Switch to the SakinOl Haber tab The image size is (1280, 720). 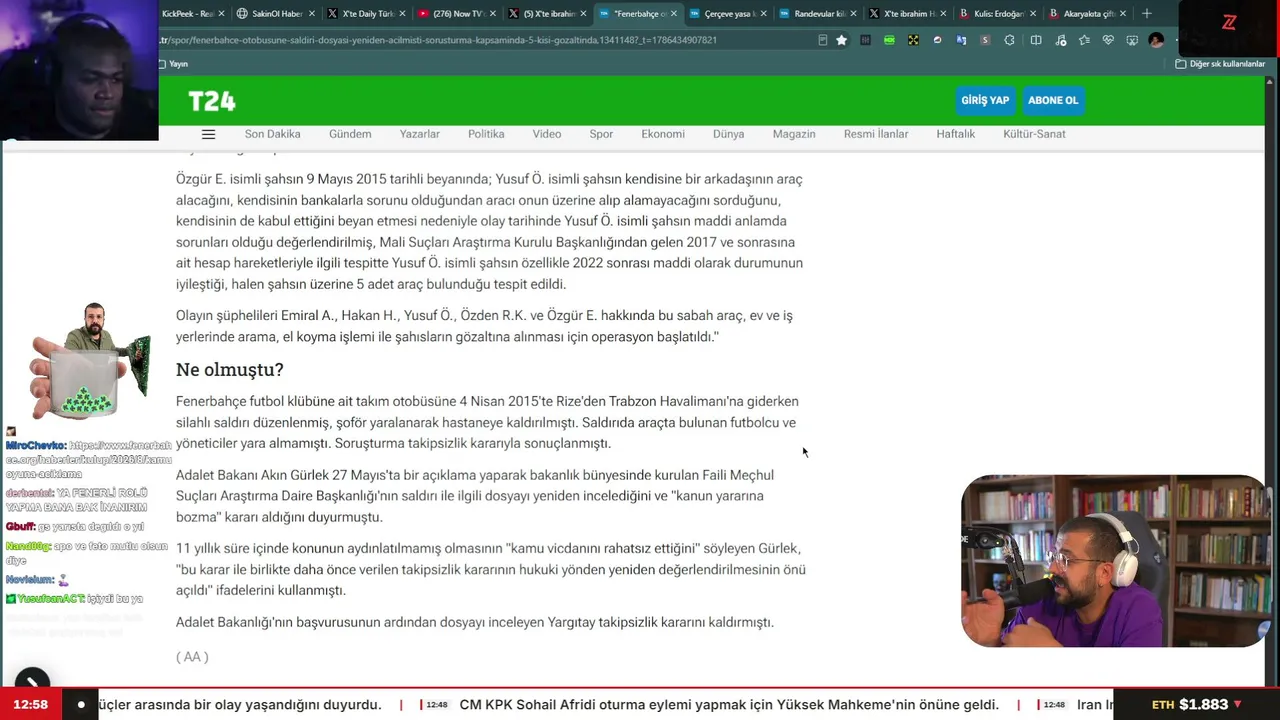275,14
